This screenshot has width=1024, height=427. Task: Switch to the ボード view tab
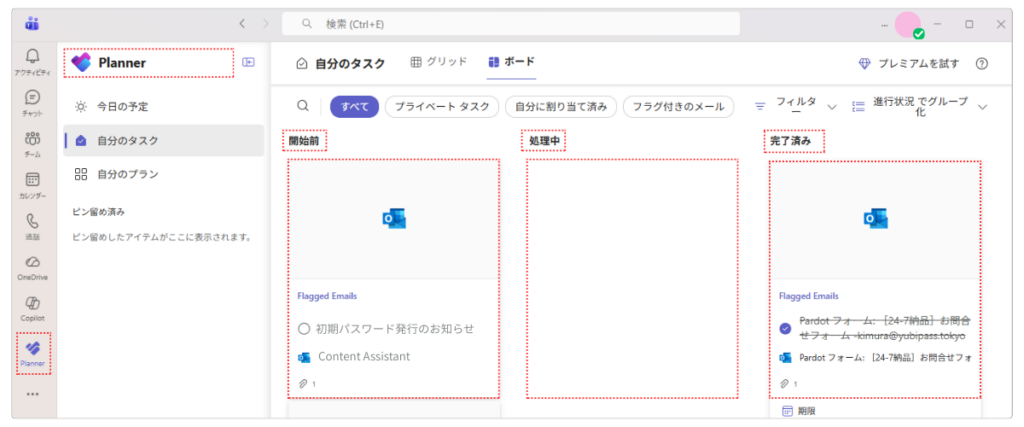point(511,62)
